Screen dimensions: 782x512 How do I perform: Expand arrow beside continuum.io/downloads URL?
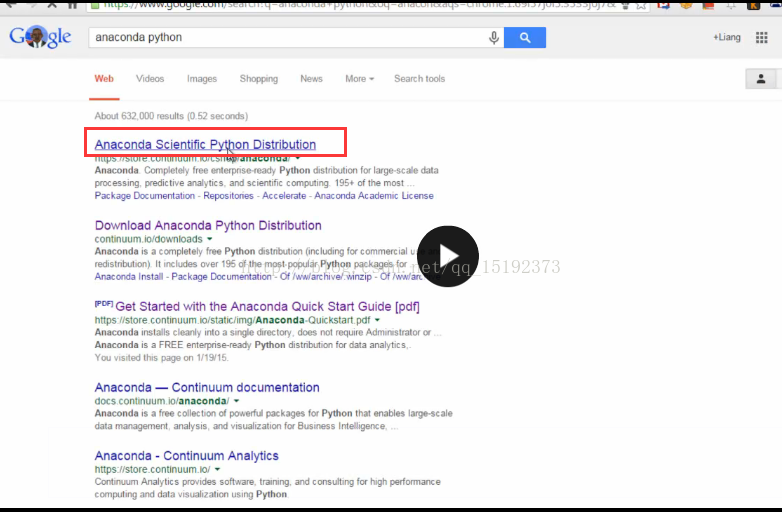(x=209, y=239)
